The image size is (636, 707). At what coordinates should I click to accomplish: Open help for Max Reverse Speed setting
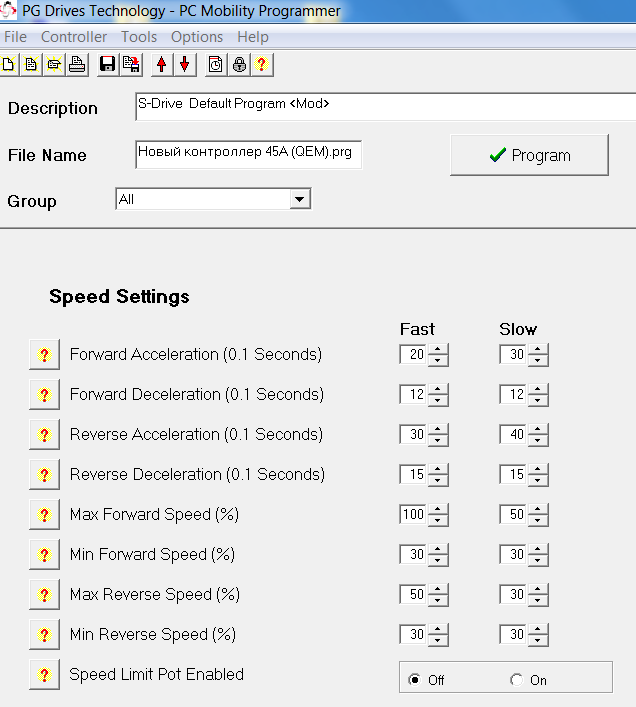pyautogui.click(x=44, y=595)
